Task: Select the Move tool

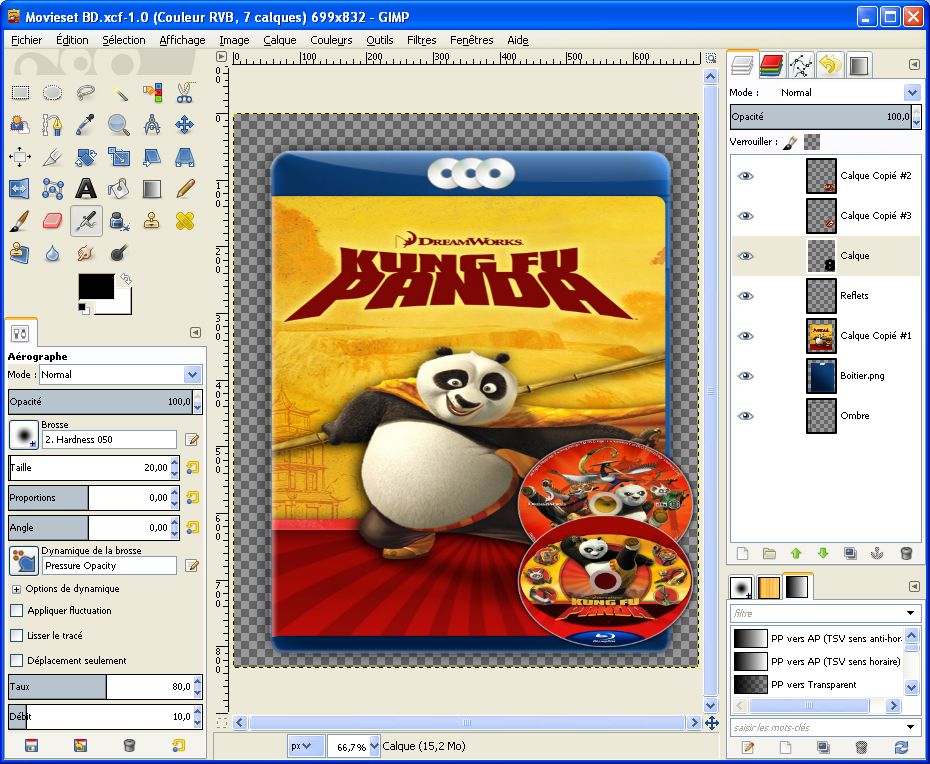Action: click(x=185, y=125)
